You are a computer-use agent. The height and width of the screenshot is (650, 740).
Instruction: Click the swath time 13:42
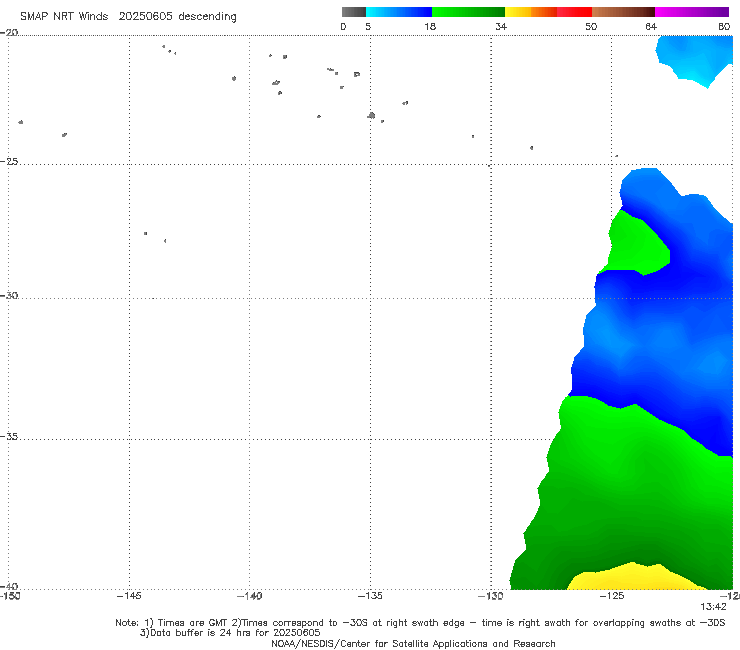click(x=713, y=607)
